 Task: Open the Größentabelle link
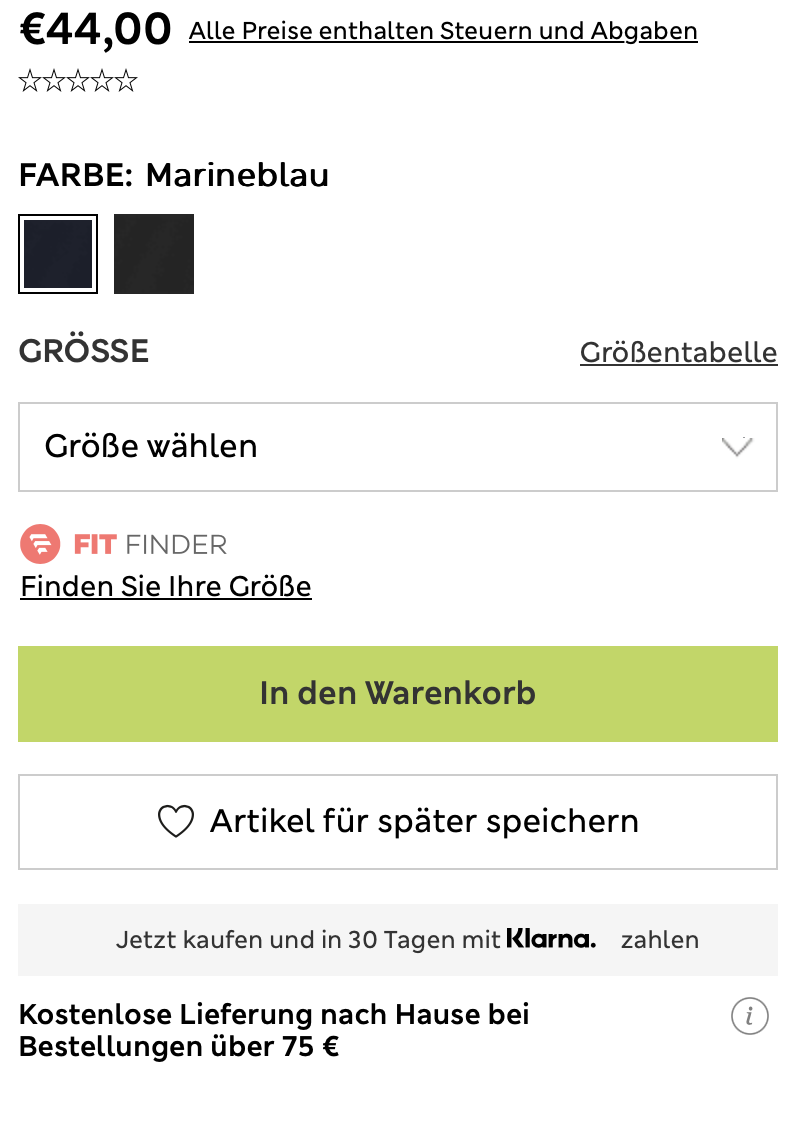[678, 352]
